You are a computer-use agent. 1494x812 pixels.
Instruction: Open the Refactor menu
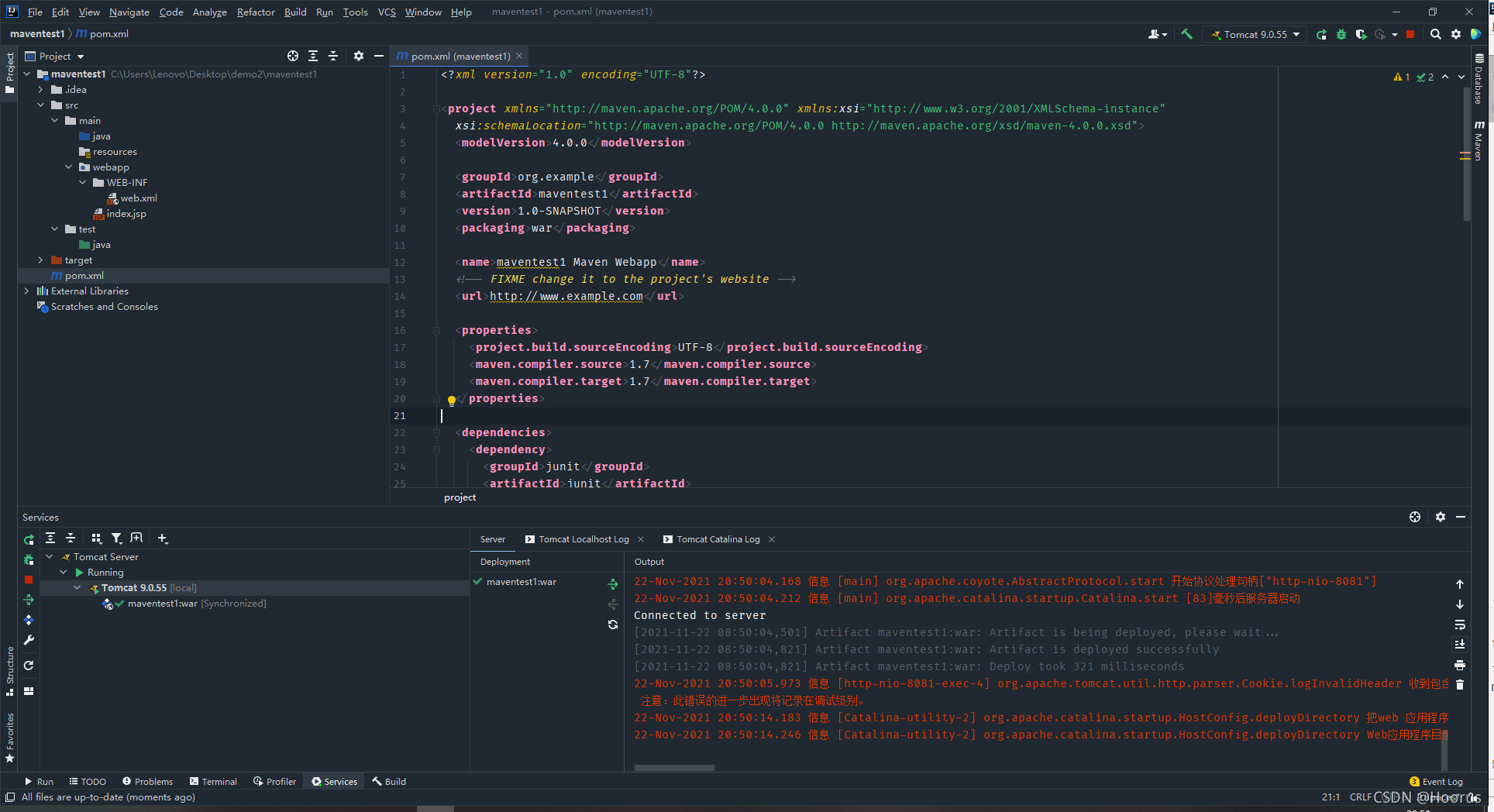(x=256, y=12)
